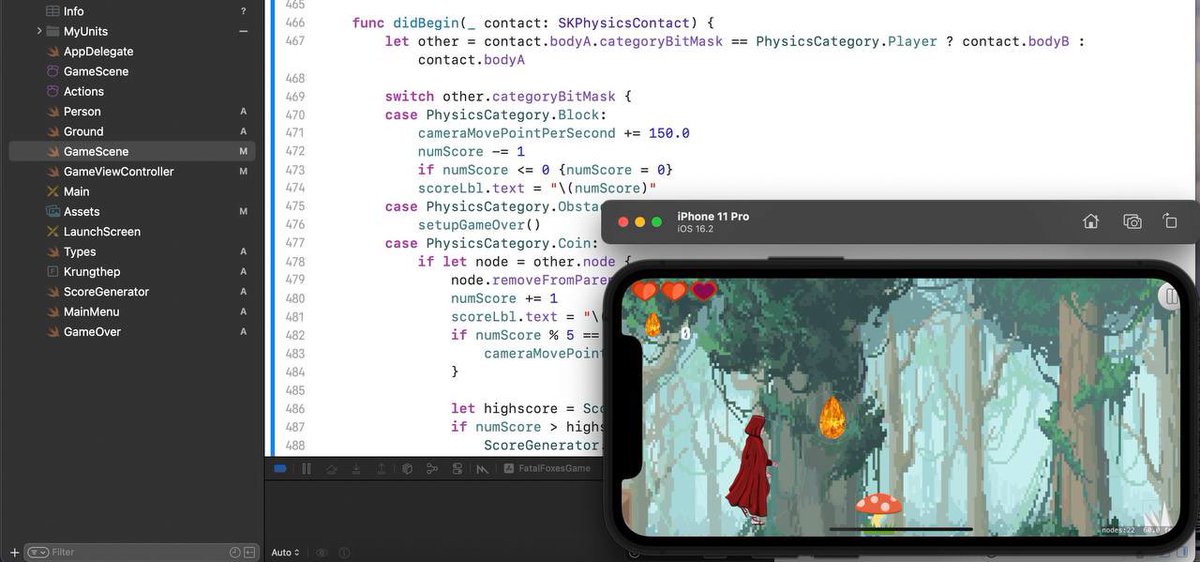Toggle recent files filter clock icon

point(235,552)
